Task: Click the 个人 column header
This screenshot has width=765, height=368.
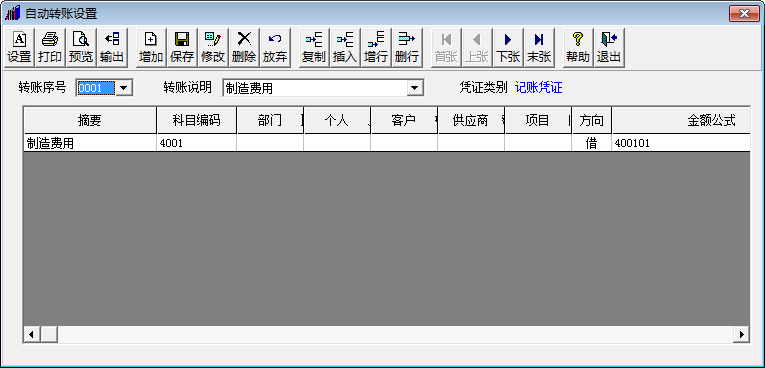Action: click(337, 121)
